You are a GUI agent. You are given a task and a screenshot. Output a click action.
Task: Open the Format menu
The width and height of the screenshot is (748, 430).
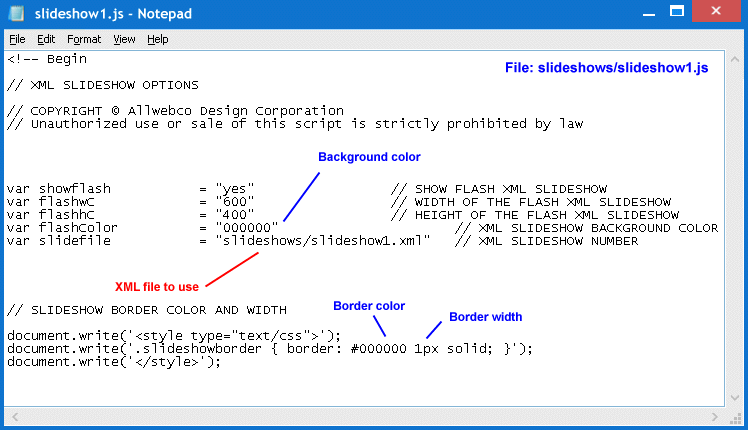[84, 39]
